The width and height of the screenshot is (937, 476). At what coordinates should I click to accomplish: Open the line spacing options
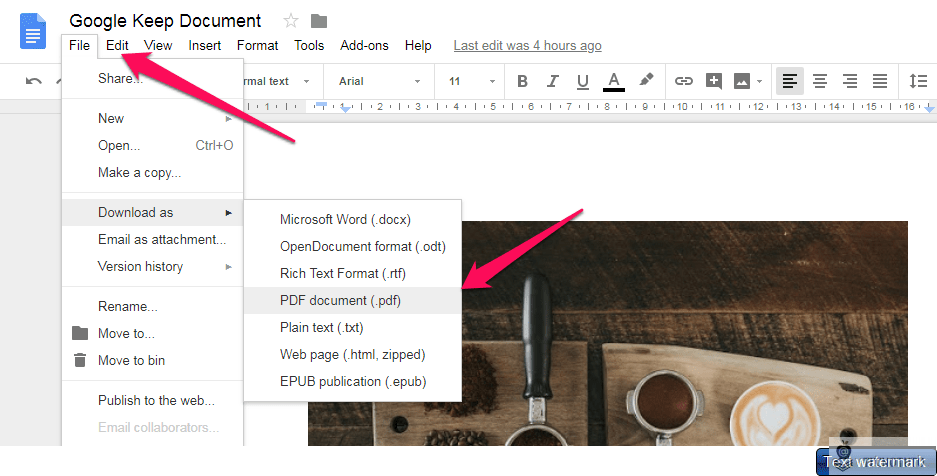(x=918, y=81)
